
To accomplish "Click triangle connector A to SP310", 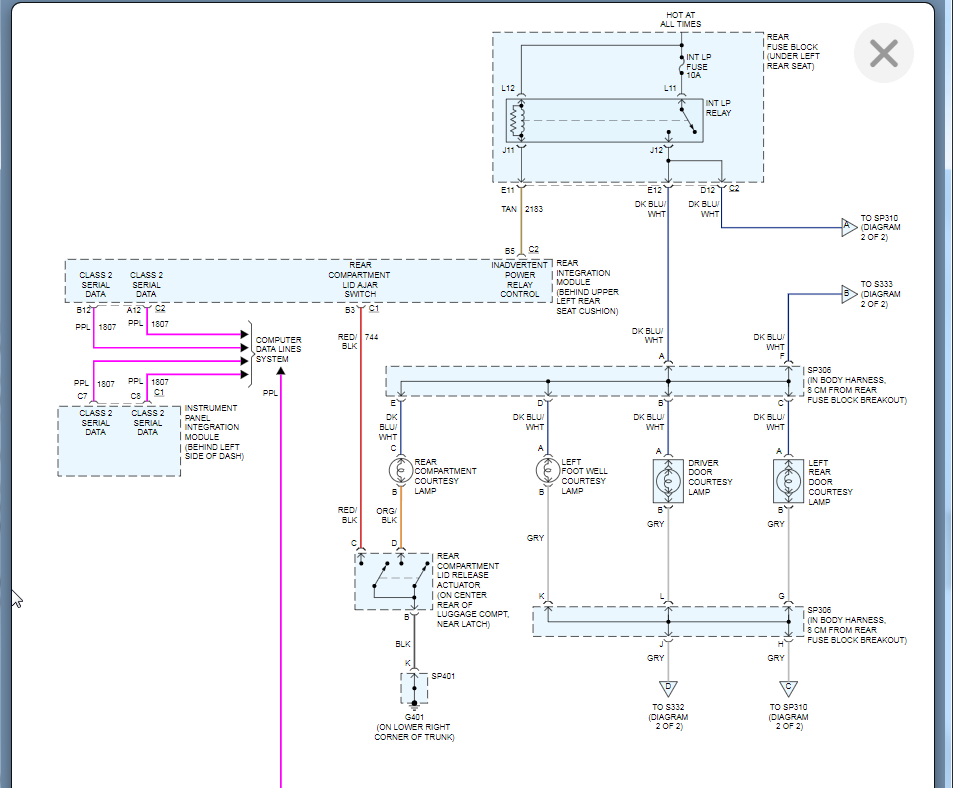I will (x=849, y=228).
